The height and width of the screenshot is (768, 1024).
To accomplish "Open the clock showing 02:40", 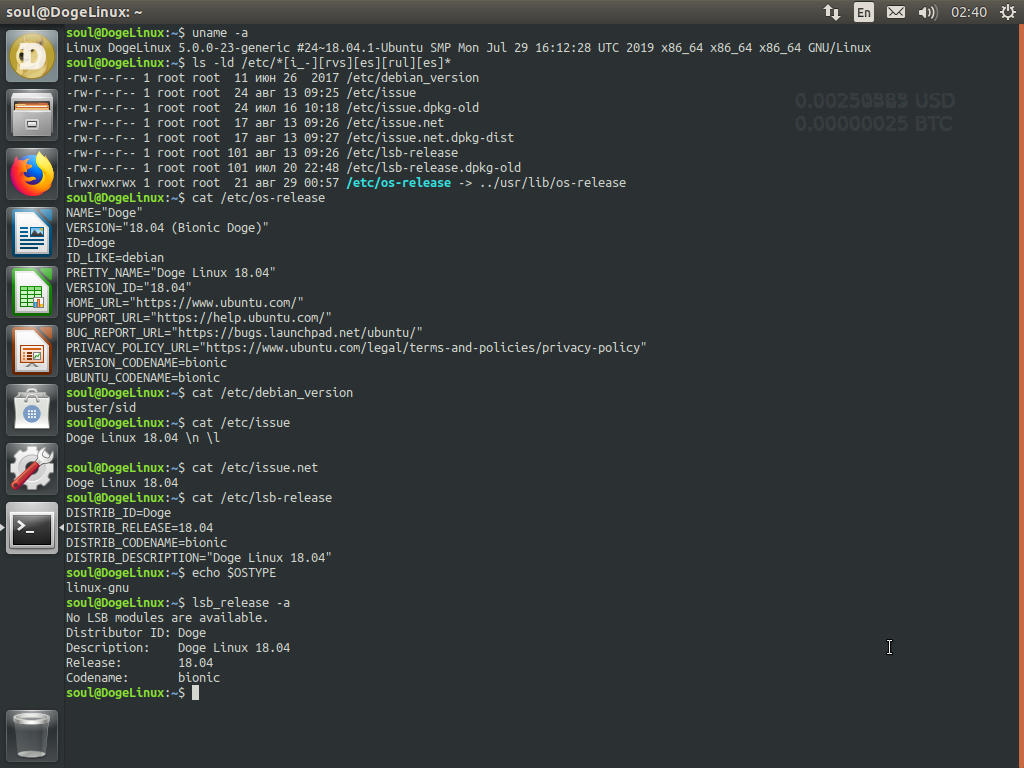I will 968,12.
